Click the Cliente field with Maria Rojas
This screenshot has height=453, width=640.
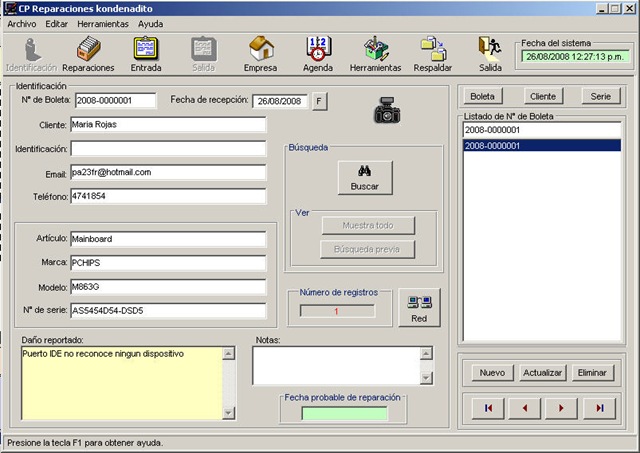pos(168,124)
